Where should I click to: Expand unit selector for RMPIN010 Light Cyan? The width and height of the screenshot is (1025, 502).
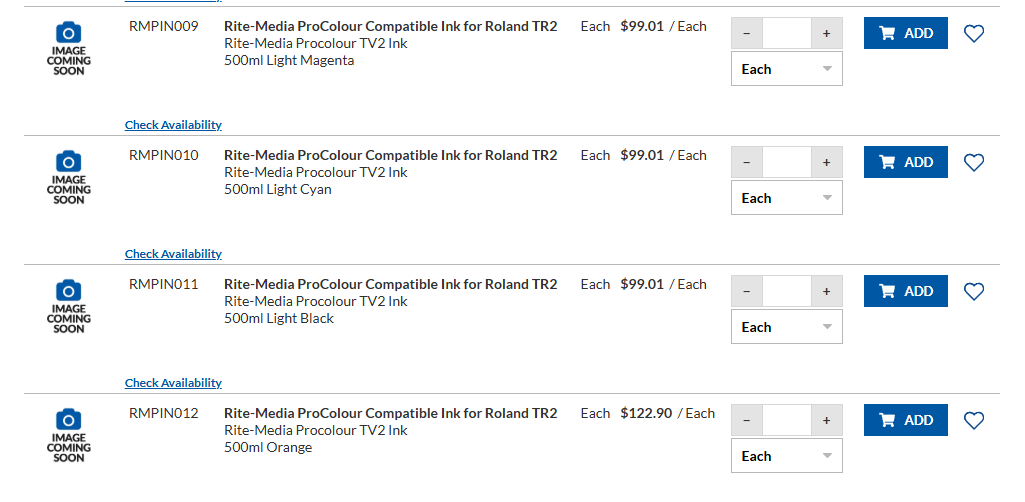[x=787, y=197]
